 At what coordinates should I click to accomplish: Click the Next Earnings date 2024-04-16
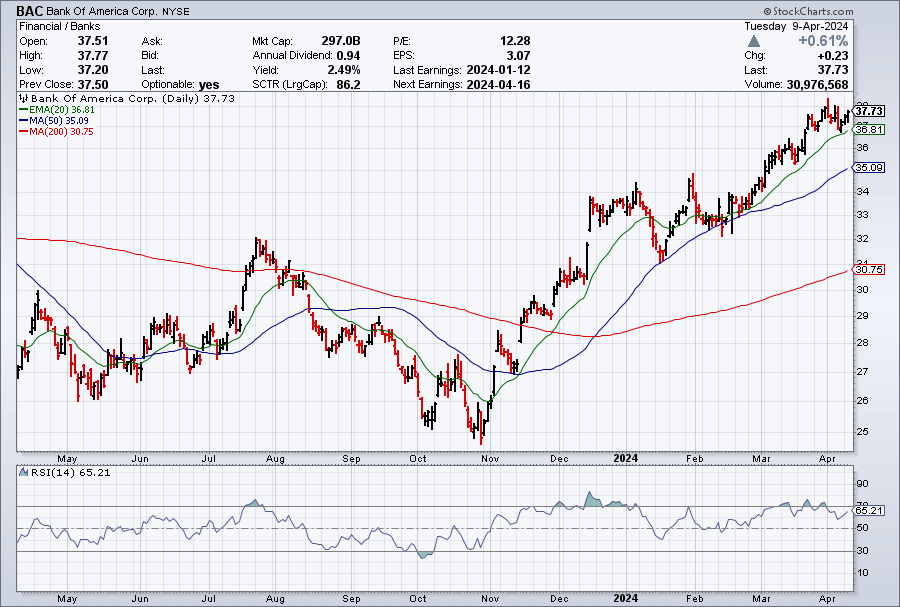[498, 84]
